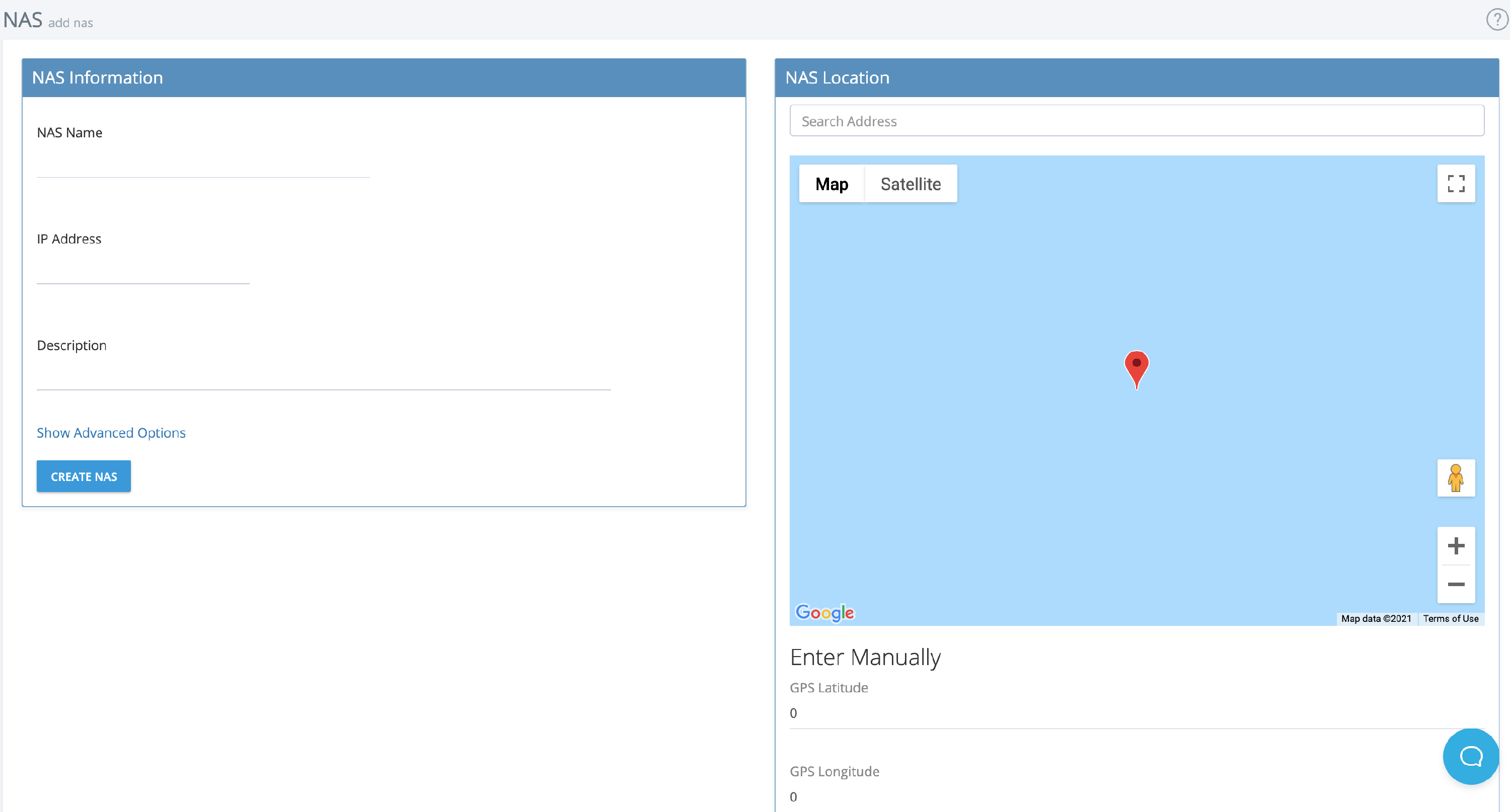Switch to Satellite map view
This screenshot has width=1510, height=812.
coord(911,184)
